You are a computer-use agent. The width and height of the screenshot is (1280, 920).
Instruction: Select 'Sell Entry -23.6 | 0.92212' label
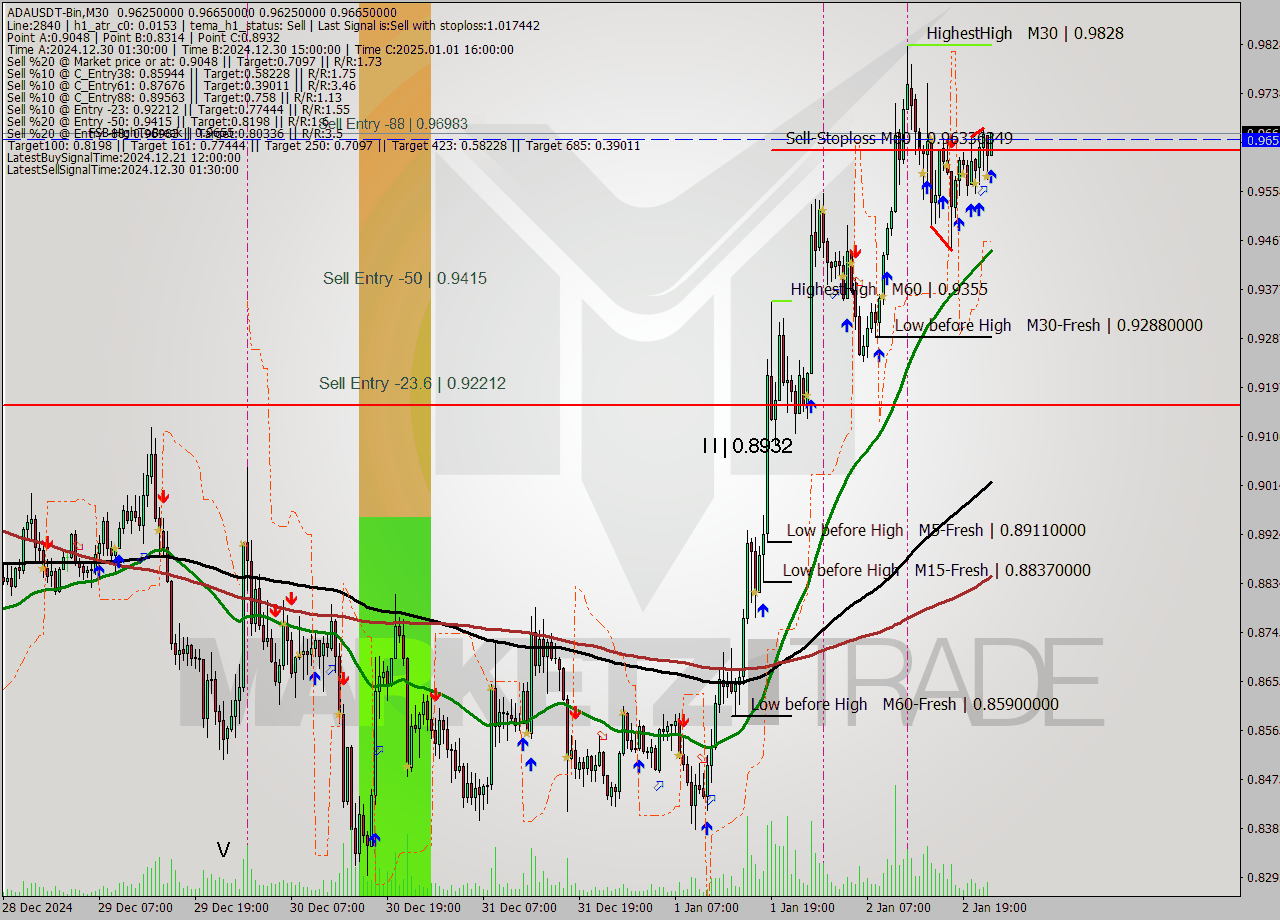coord(412,383)
